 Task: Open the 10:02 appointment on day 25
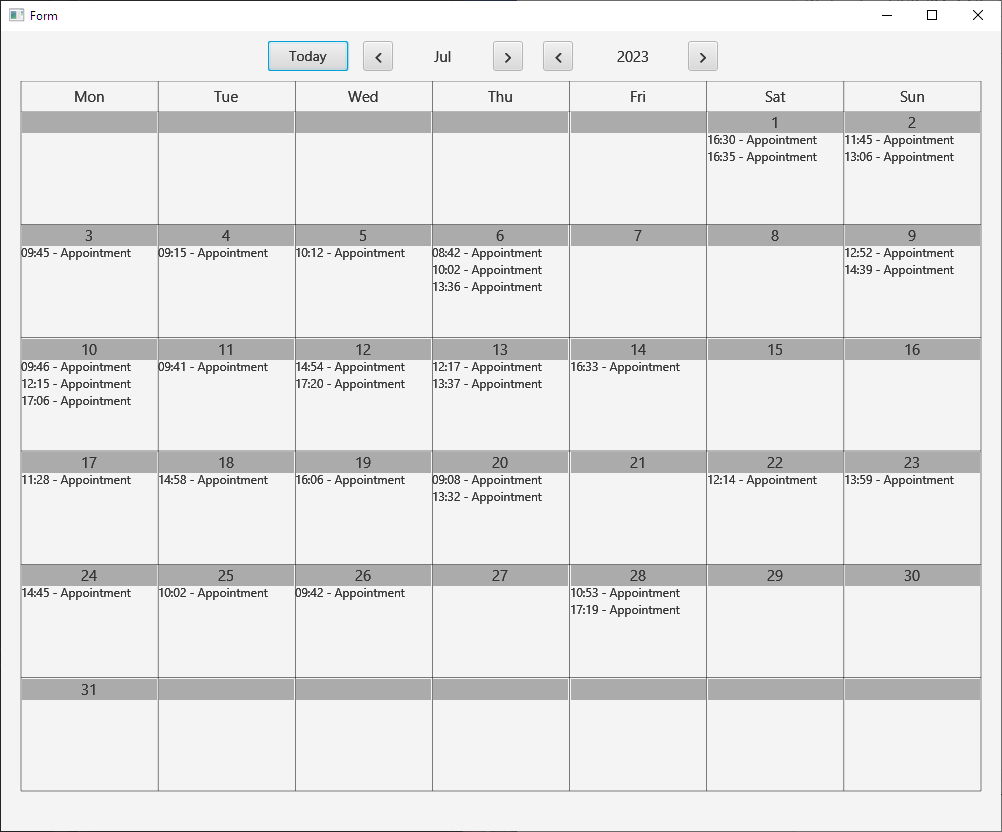tap(213, 593)
